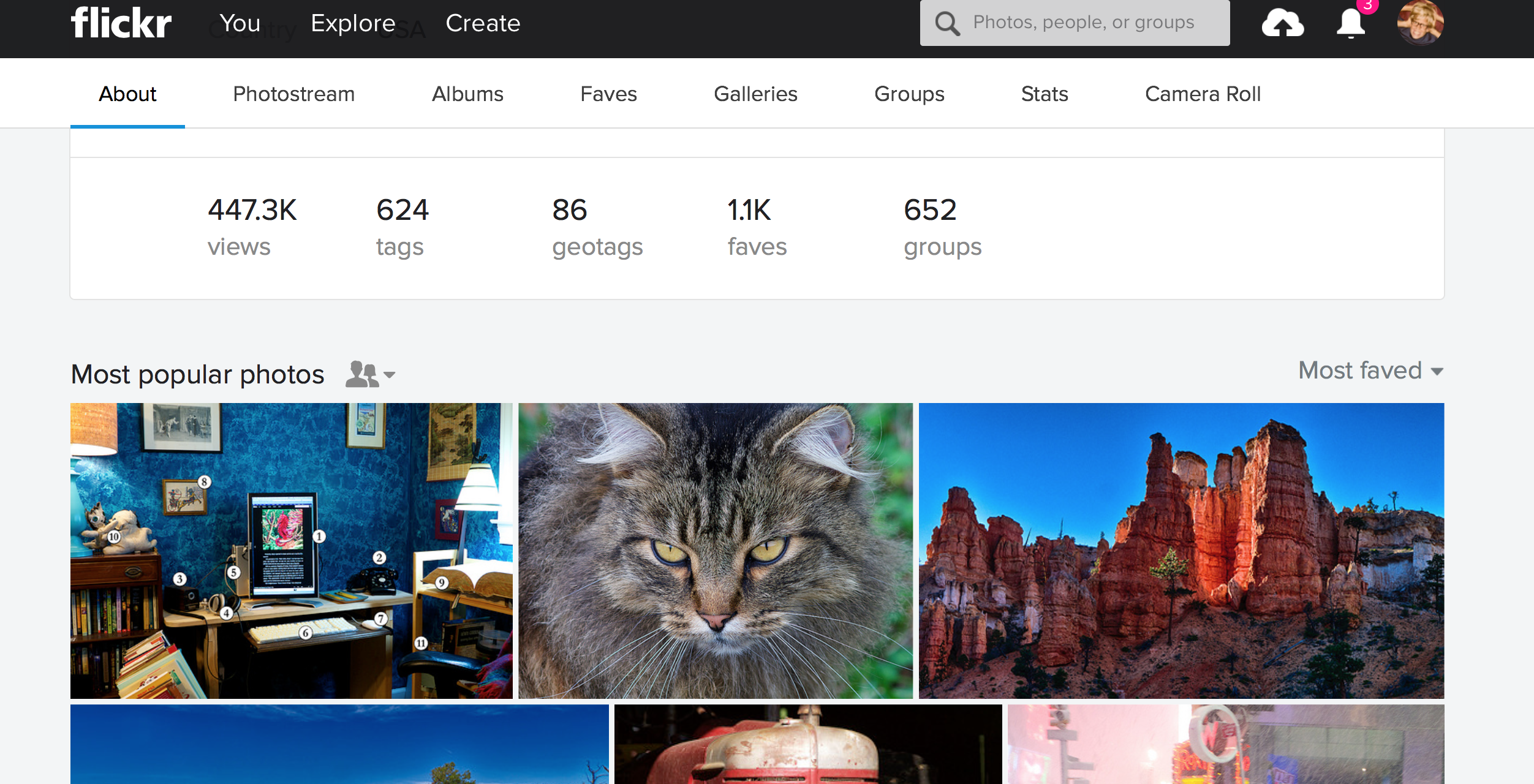
Task: Click the Flickr logo
Action: click(121, 23)
